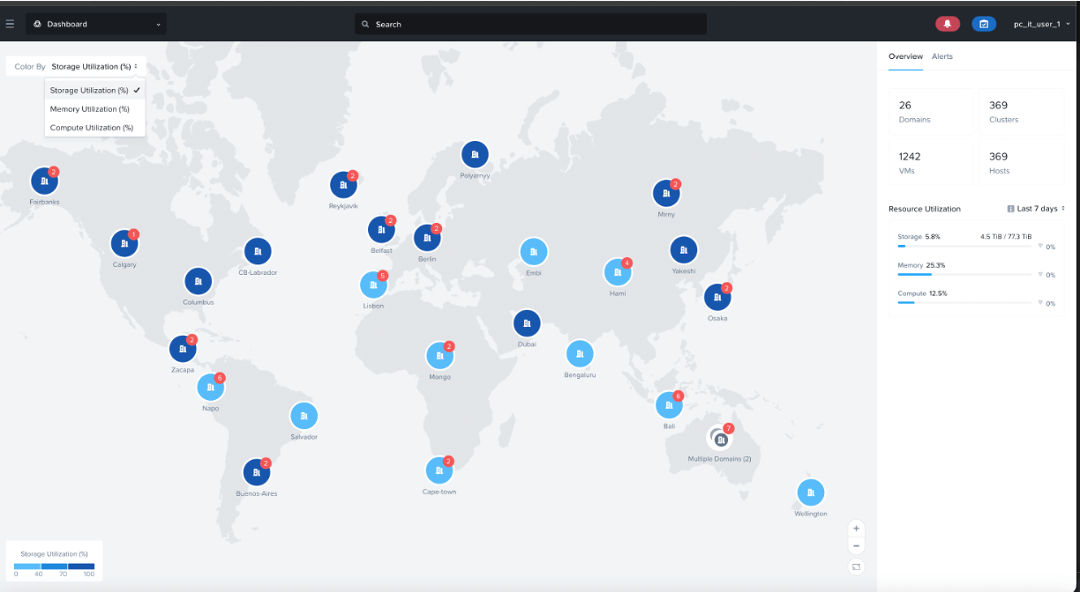This screenshot has height=592, width=1080.
Task: Zoom in using the plus map button
Action: coord(855,527)
